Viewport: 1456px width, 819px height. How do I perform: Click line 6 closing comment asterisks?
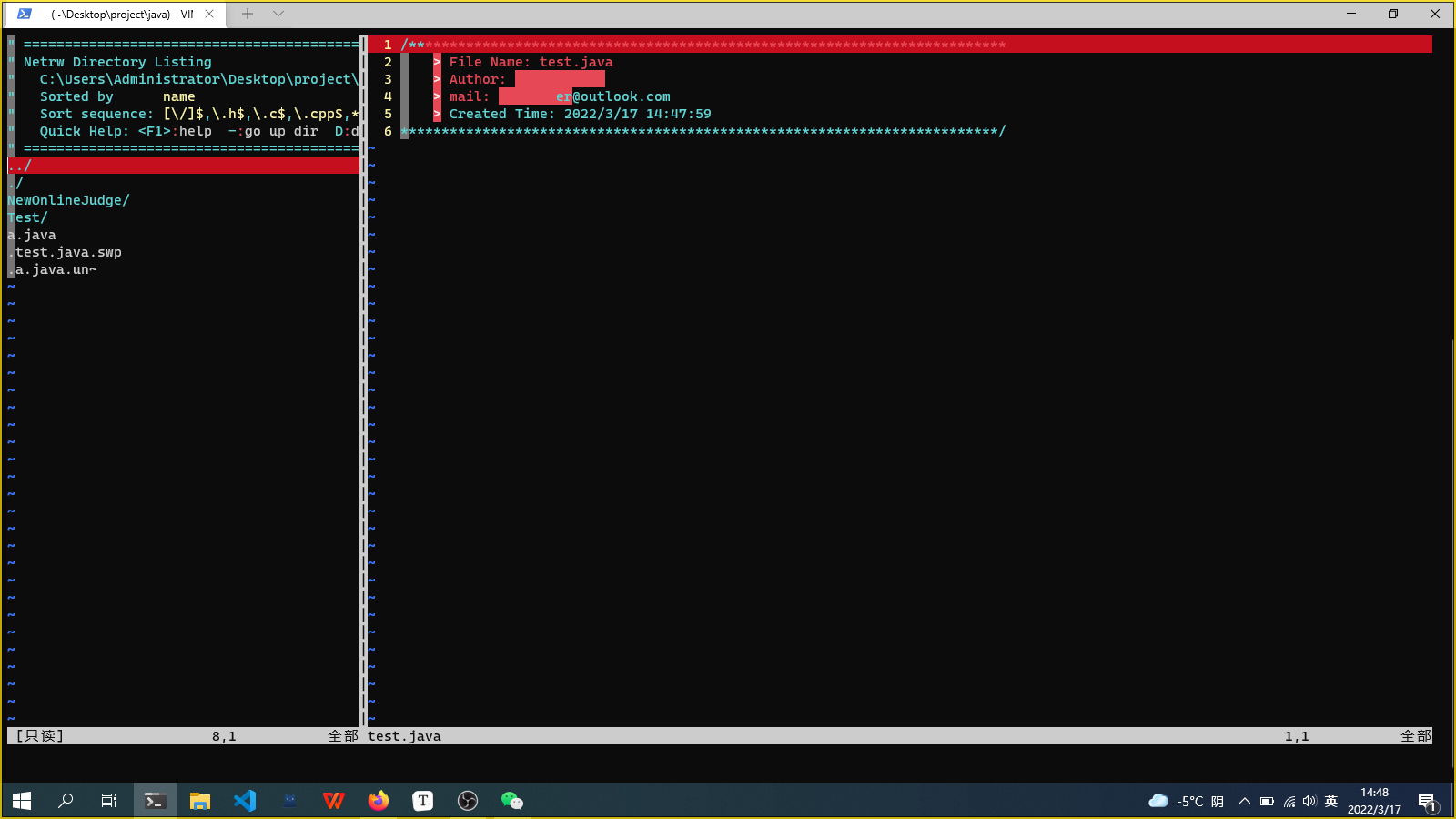pyautogui.click(x=703, y=131)
